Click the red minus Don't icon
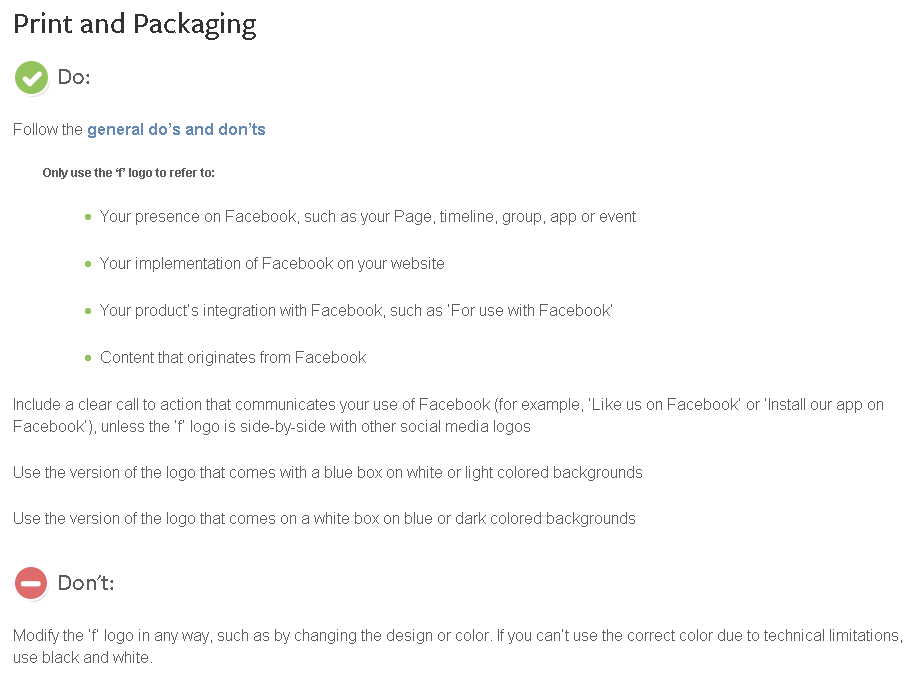The height and width of the screenshot is (680, 913). [31, 583]
